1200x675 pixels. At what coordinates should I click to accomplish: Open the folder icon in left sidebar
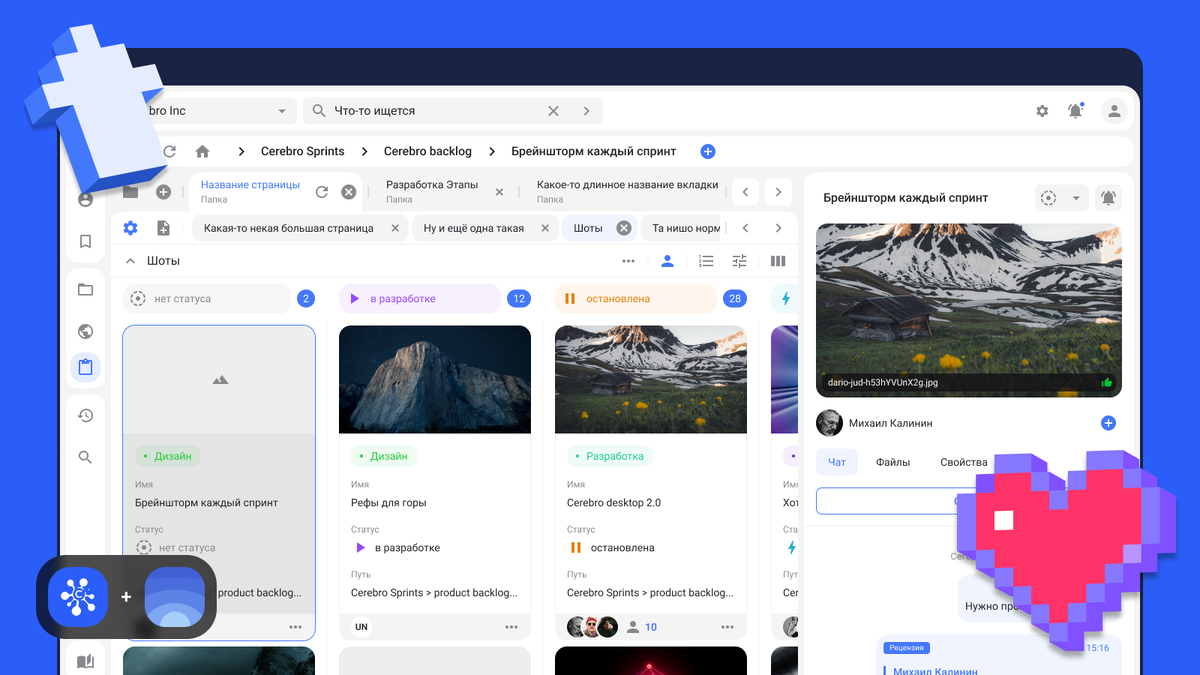[x=85, y=290]
